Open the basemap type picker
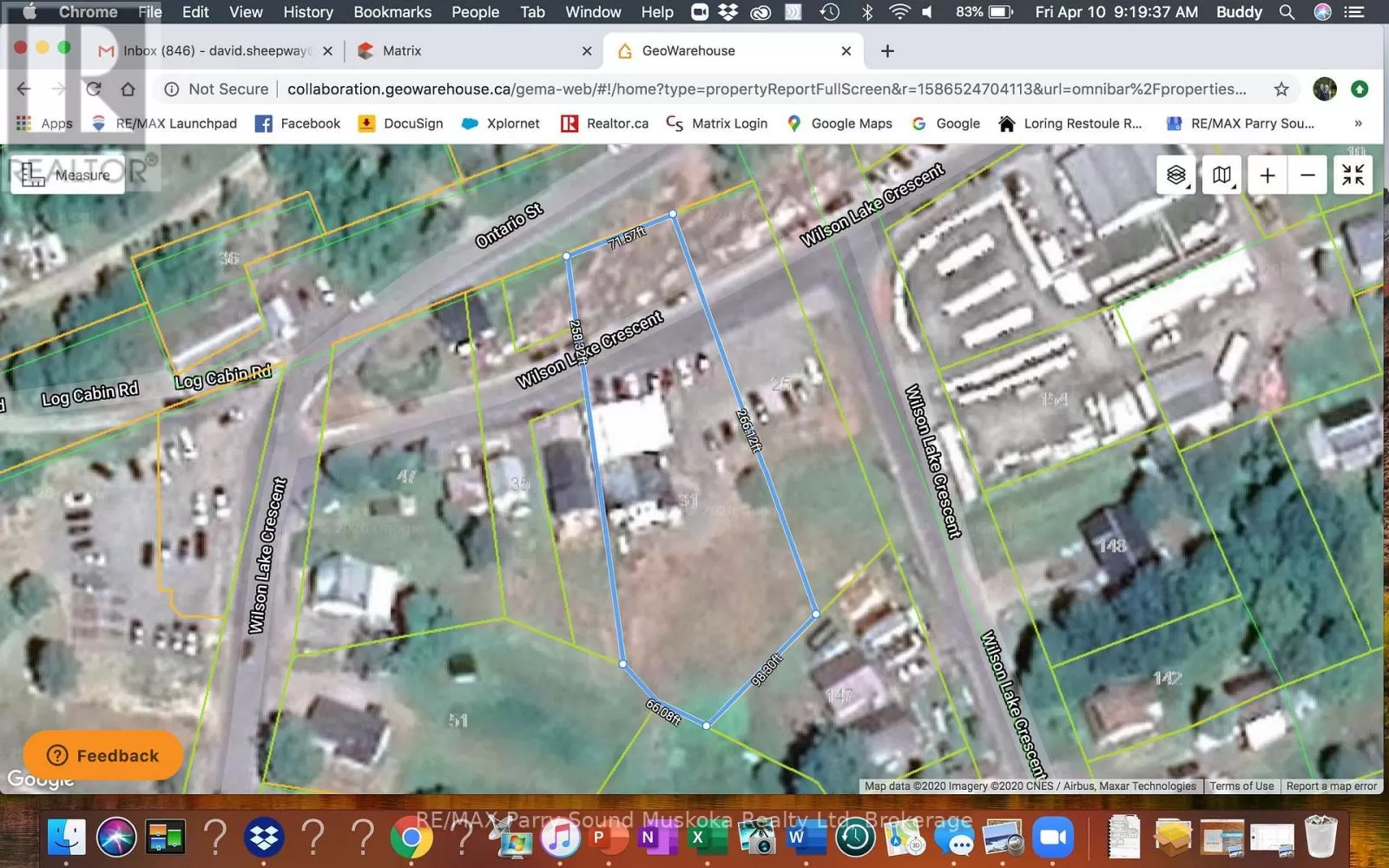 tap(1221, 175)
